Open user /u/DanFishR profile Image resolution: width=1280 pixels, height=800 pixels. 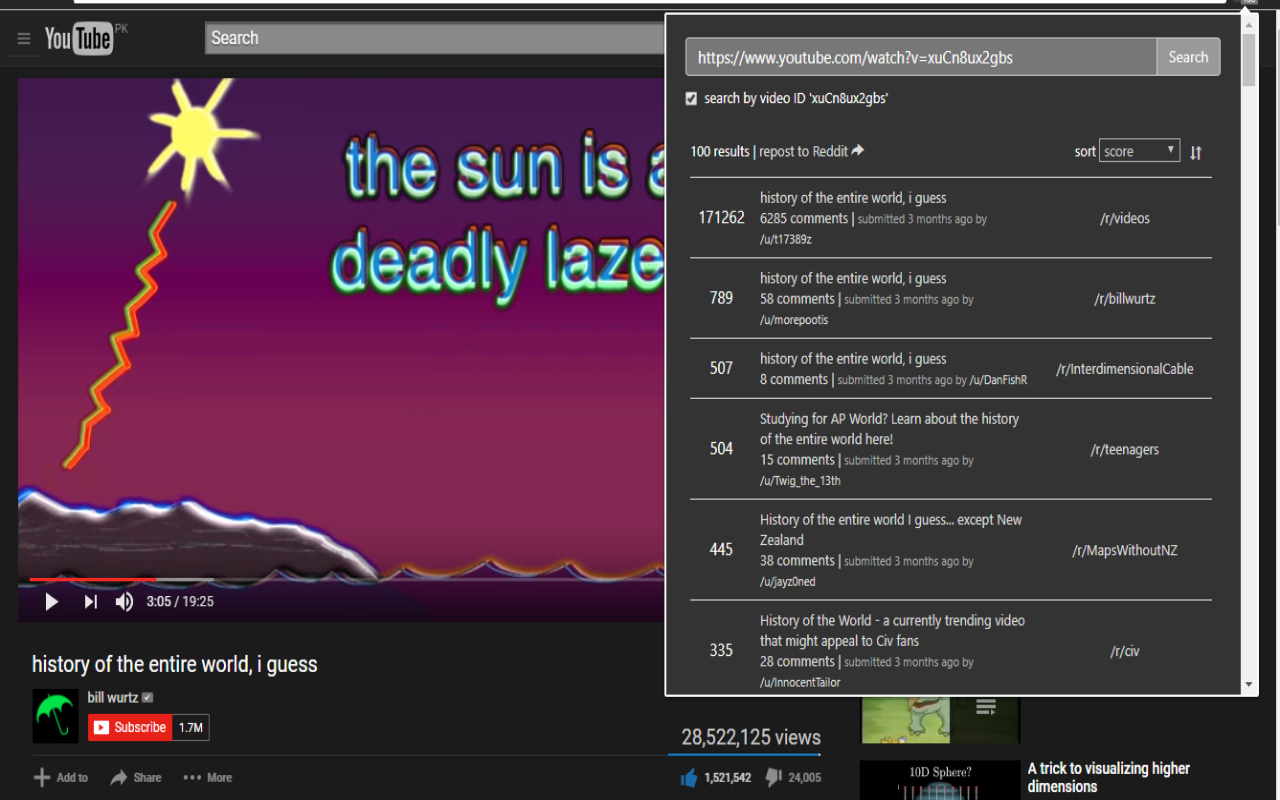[998, 380]
